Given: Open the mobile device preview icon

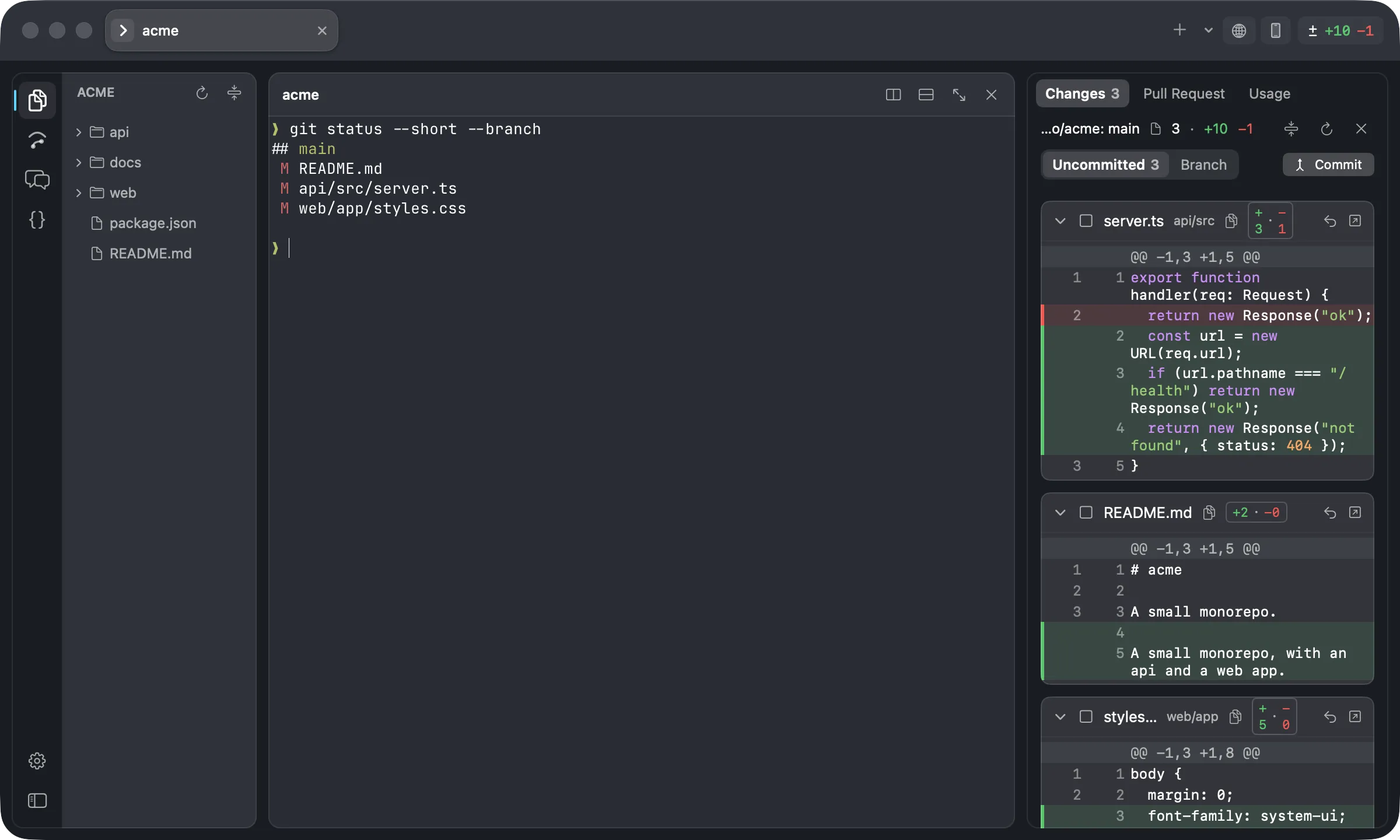Looking at the screenshot, I should coord(1276,30).
